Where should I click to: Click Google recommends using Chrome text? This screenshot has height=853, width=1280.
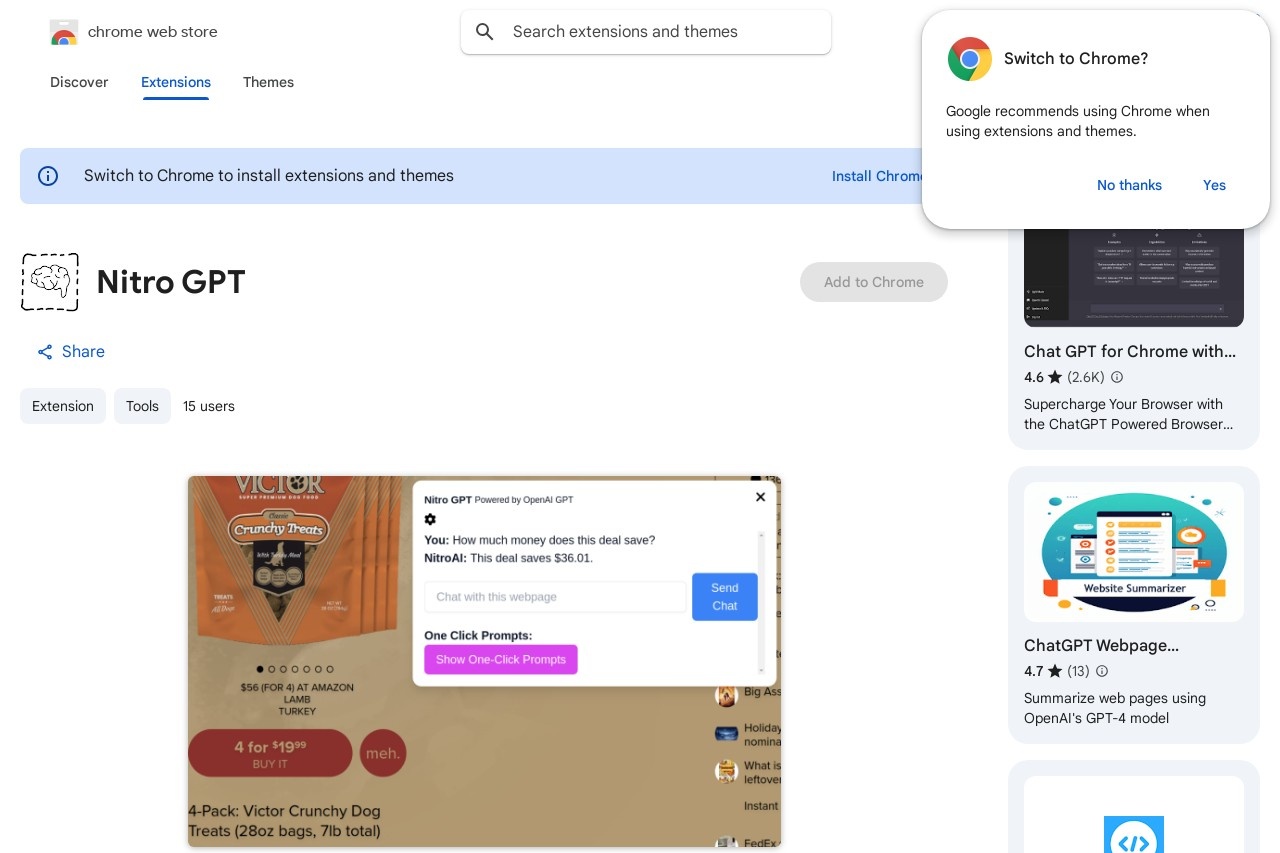point(1078,121)
